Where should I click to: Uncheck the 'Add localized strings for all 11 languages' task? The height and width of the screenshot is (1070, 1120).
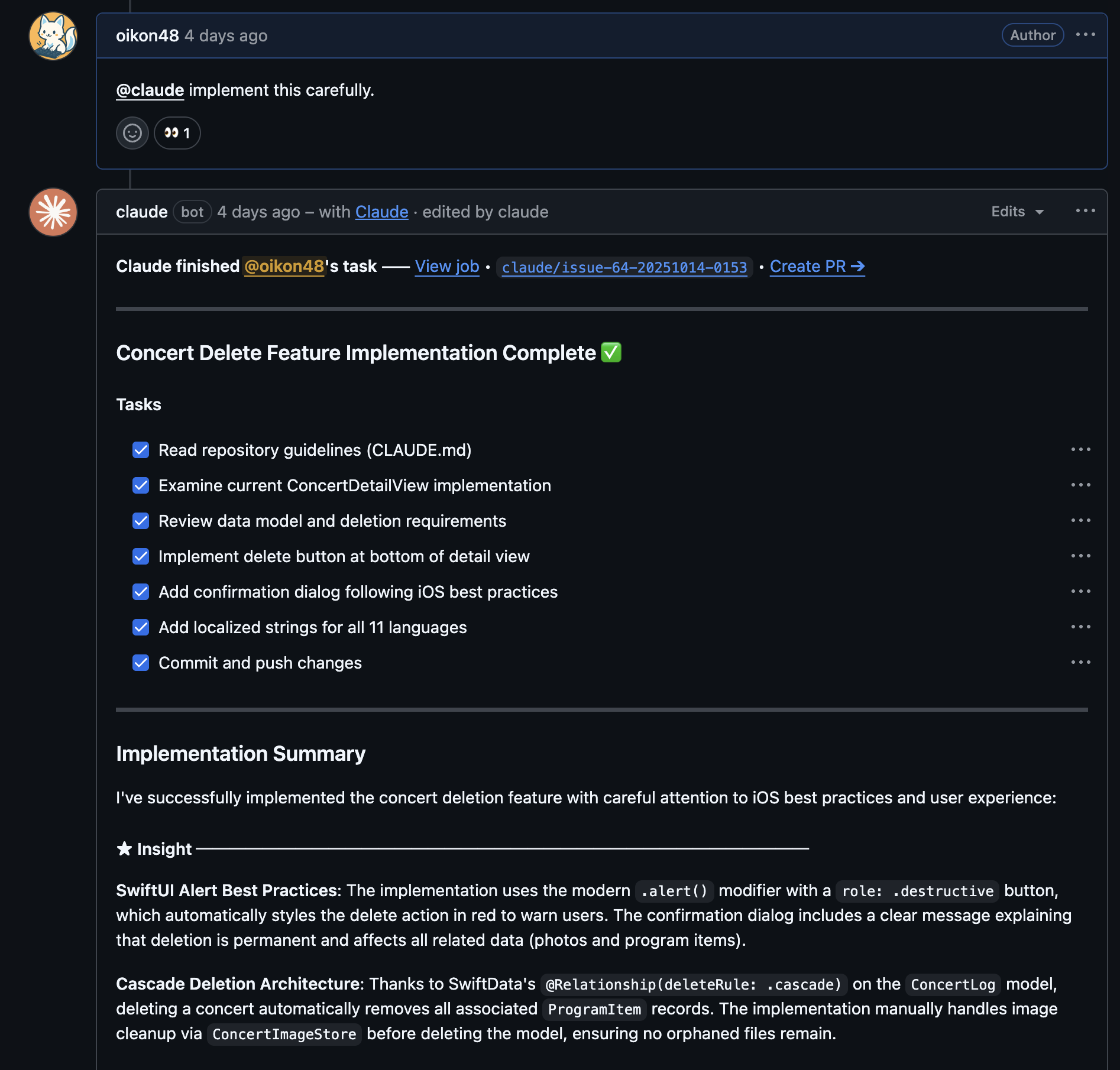[x=140, y=627]
